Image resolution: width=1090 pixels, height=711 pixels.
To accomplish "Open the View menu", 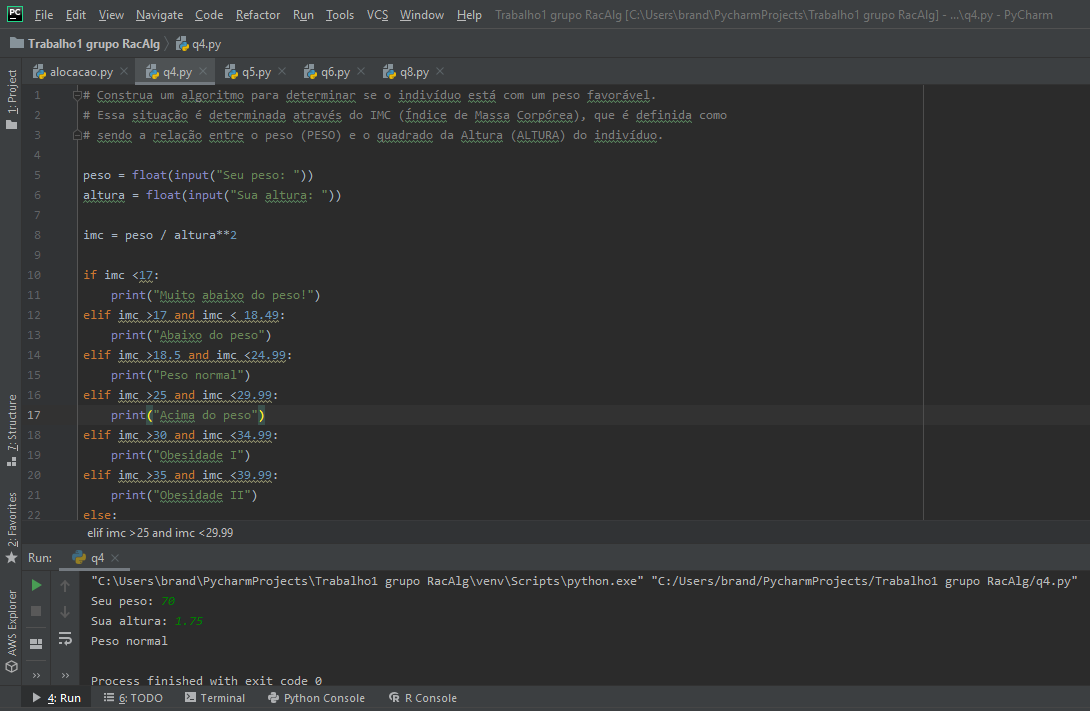I will [x=111, y=15].
